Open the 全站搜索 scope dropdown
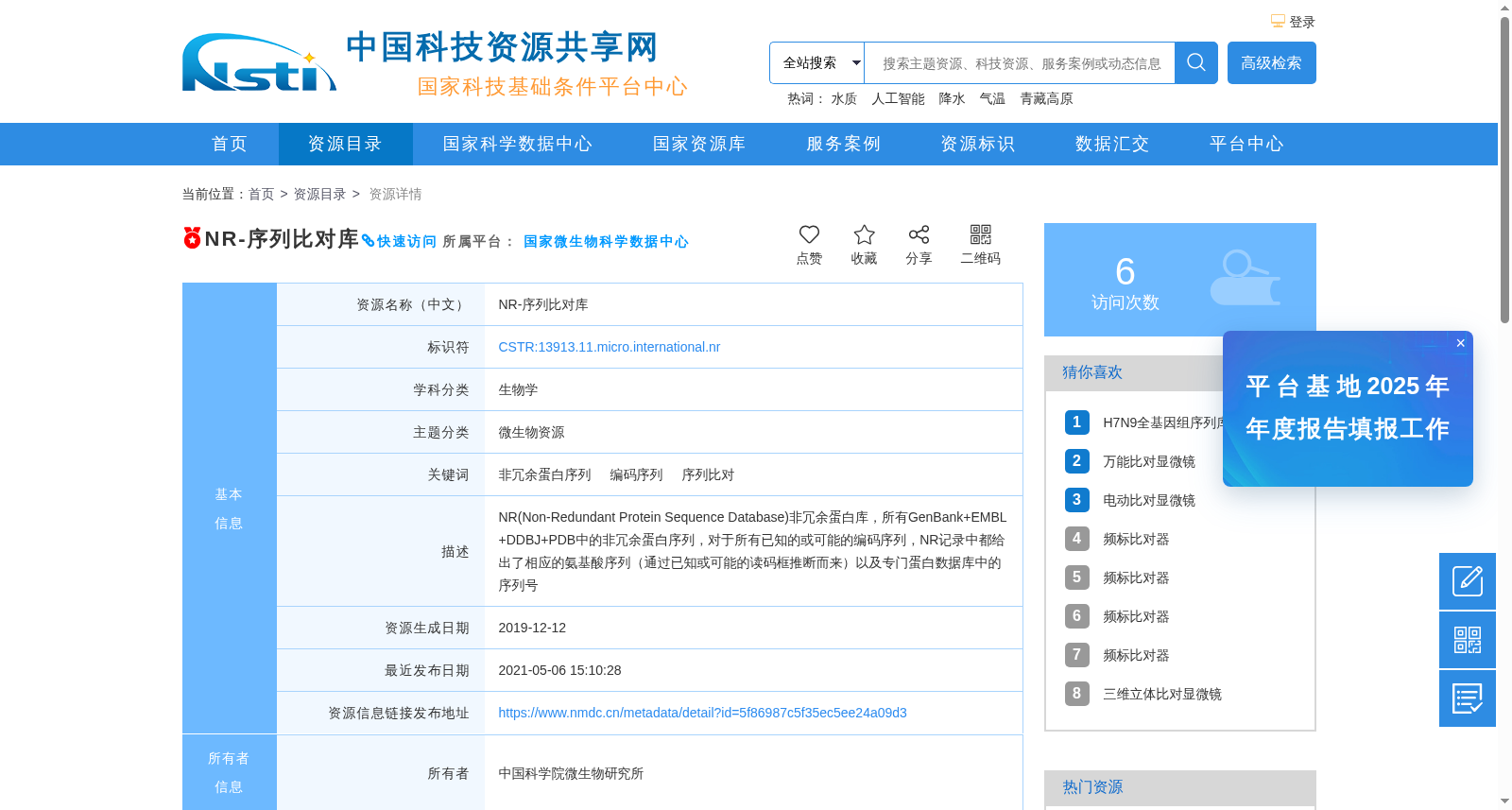Screen dimensions: 1512x810 coord(816,62)
